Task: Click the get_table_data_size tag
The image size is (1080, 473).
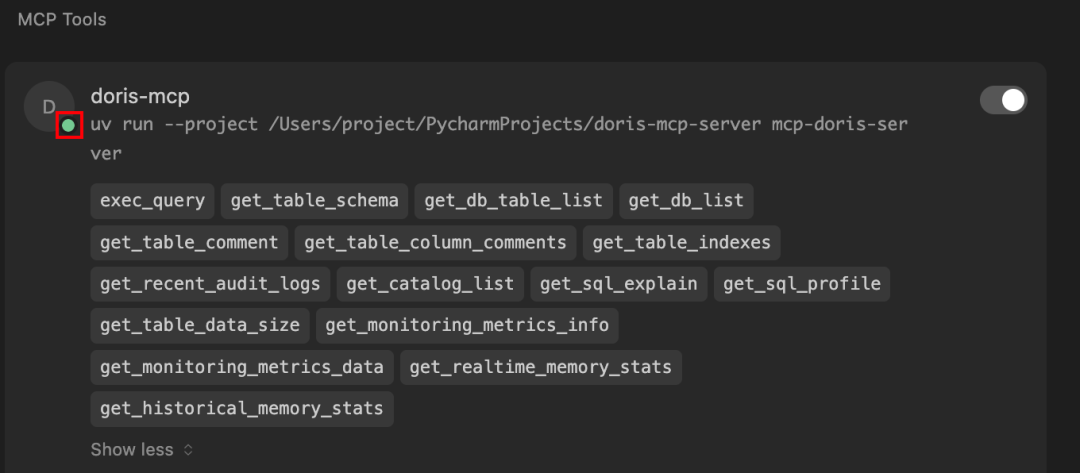Action: point(200,326)
